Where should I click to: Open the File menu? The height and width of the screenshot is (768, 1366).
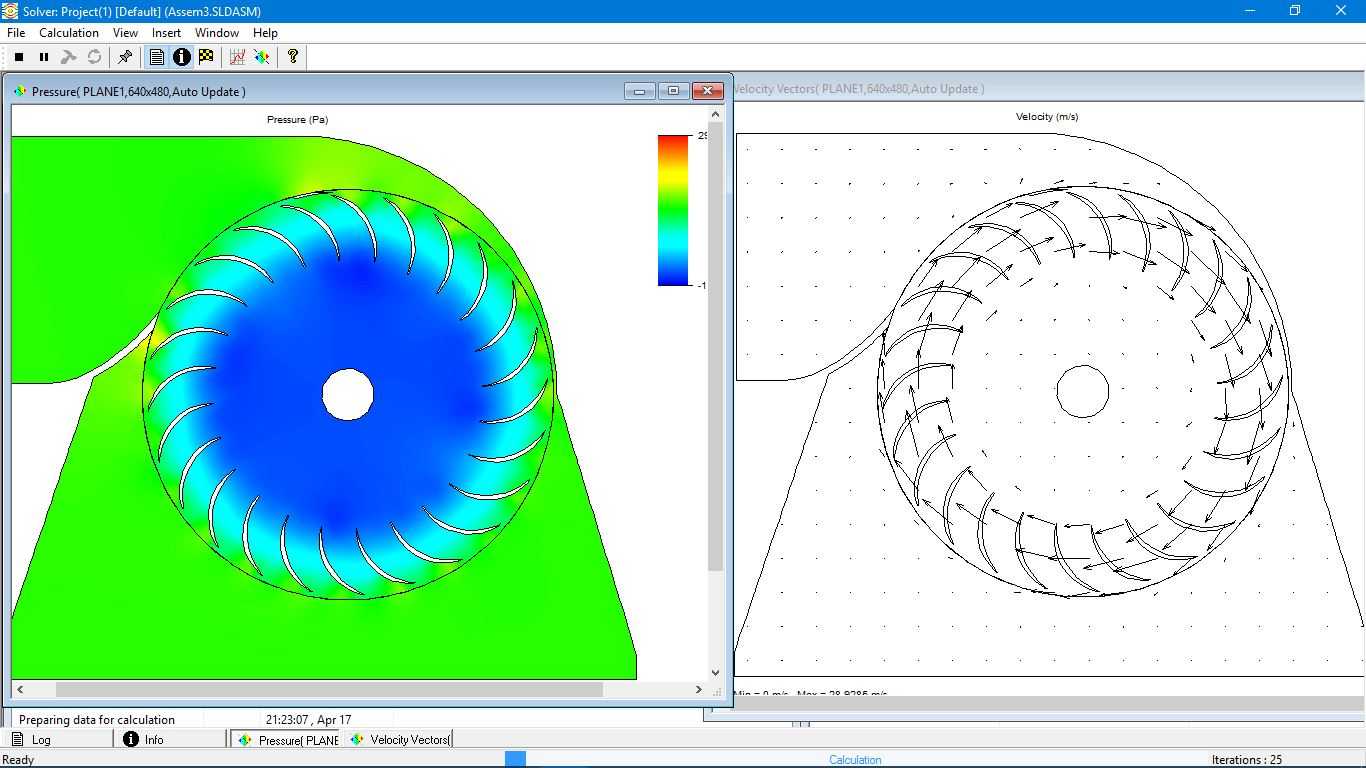pos(16,33)
